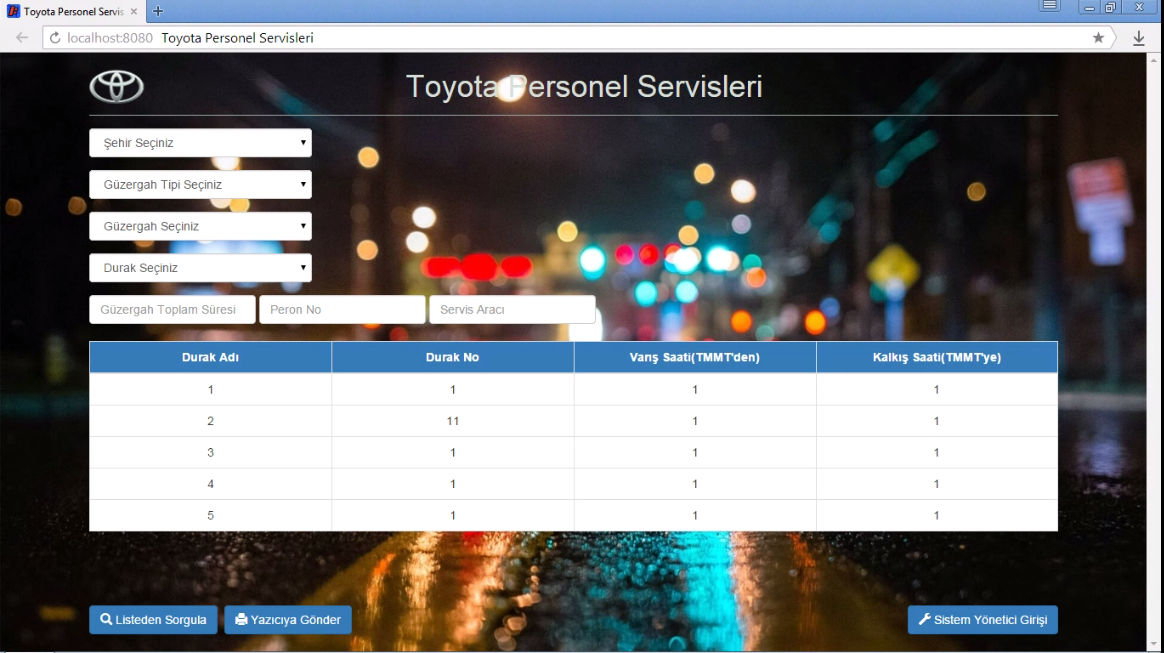Click the Sistem Yönetici Girişi button
The image size is (1164, 653).
coord(983,620)
